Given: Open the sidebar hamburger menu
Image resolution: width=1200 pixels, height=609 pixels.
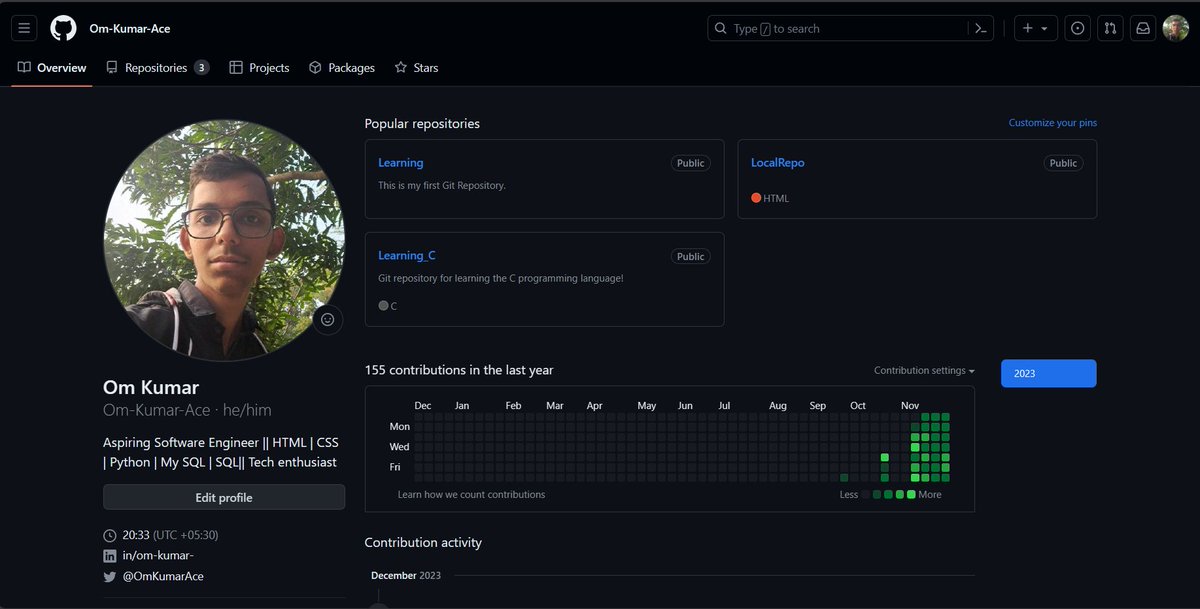Looking at the screenshot, I should point(23,27).
